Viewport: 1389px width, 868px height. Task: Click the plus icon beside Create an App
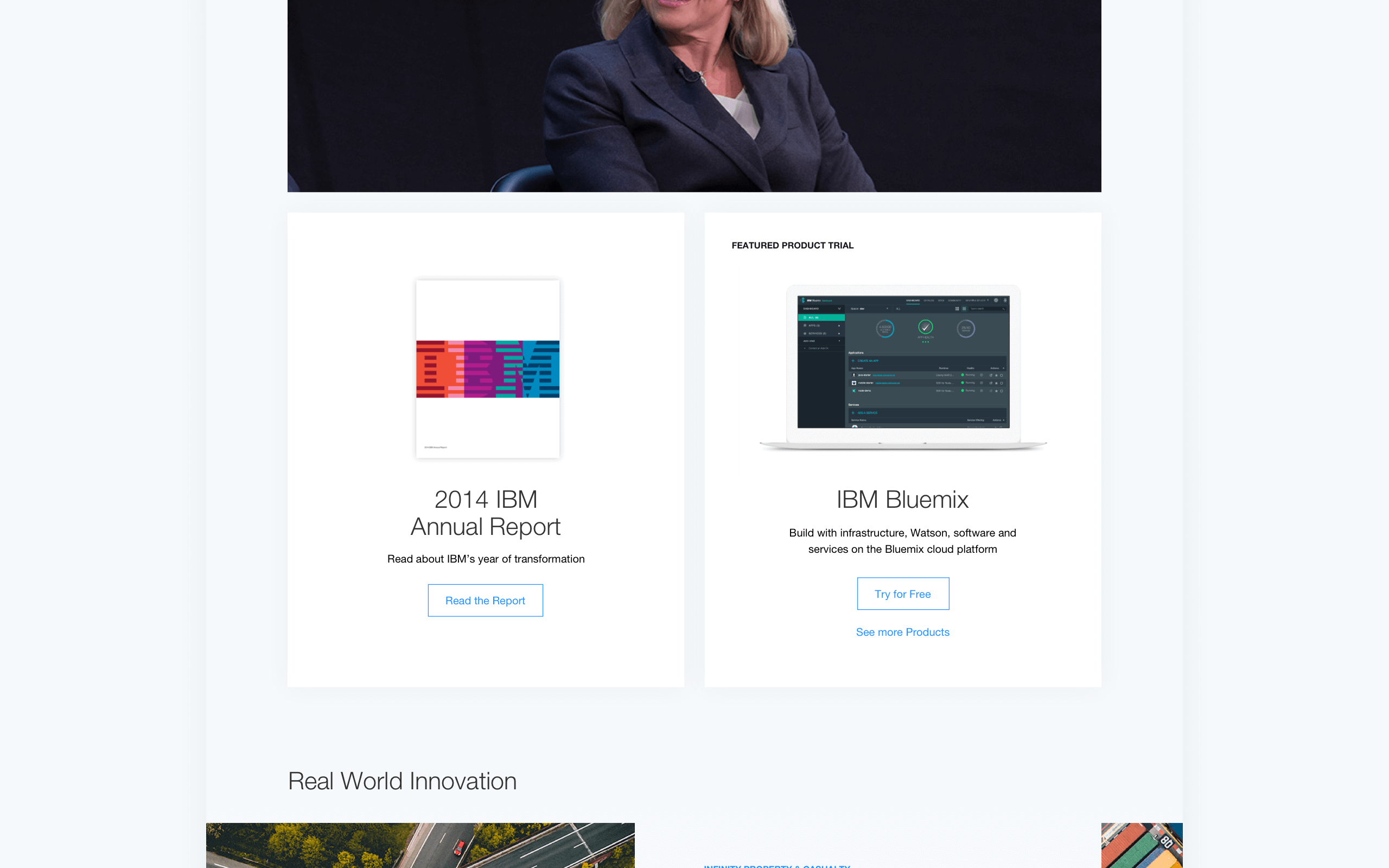click(x=853, y=361)
